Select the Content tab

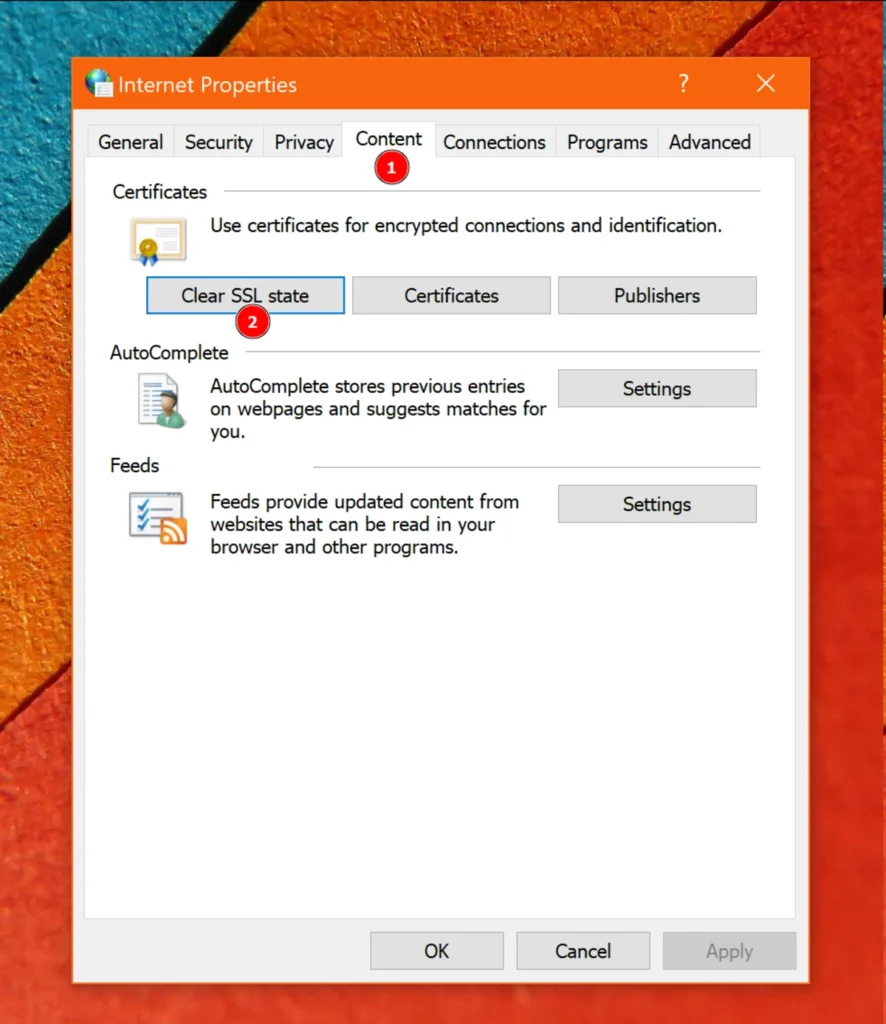pyautogui.click(x=388, y=139)
